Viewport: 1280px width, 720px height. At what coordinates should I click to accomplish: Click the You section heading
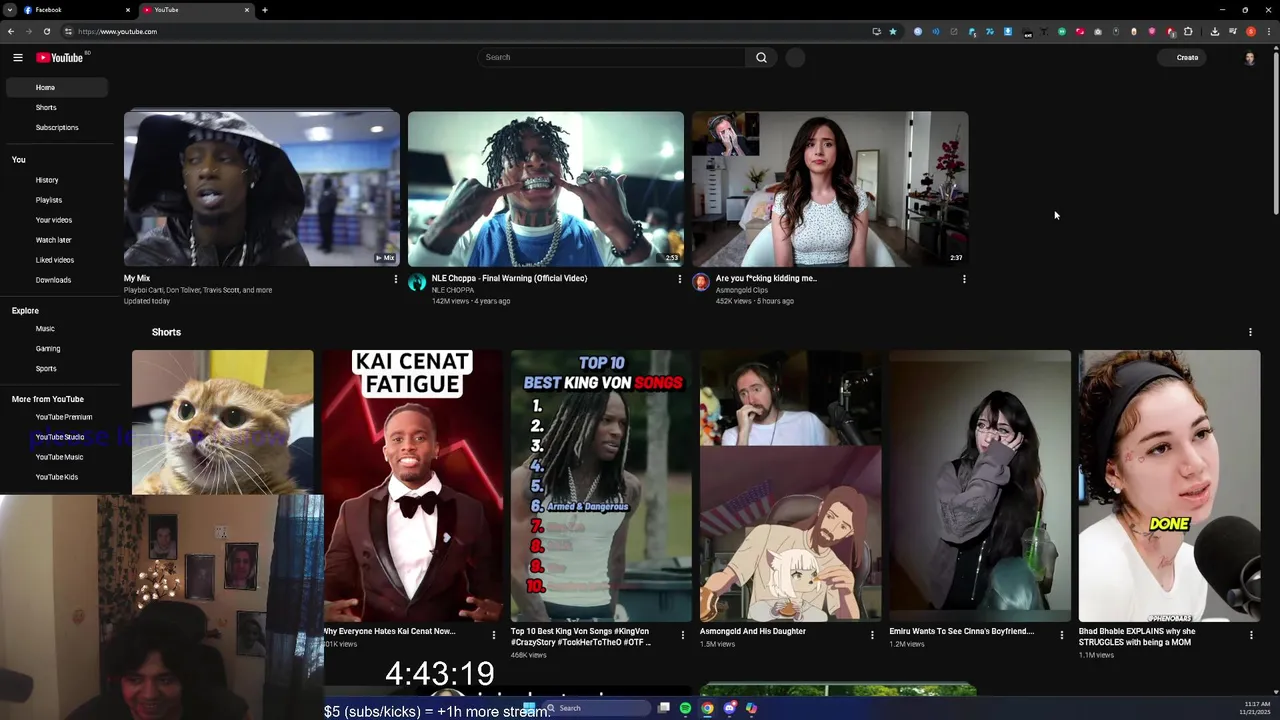coord(19,160)
